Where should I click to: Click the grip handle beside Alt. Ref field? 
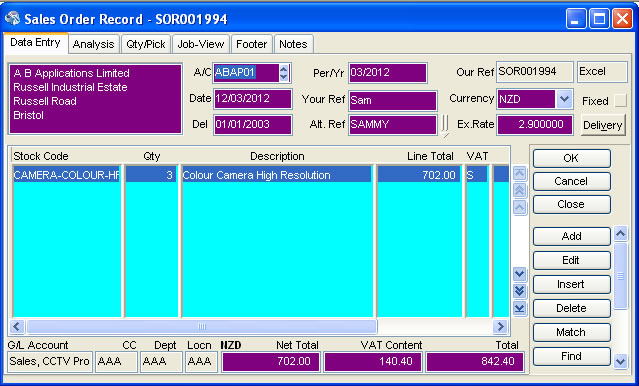click(x=445, y=126)
